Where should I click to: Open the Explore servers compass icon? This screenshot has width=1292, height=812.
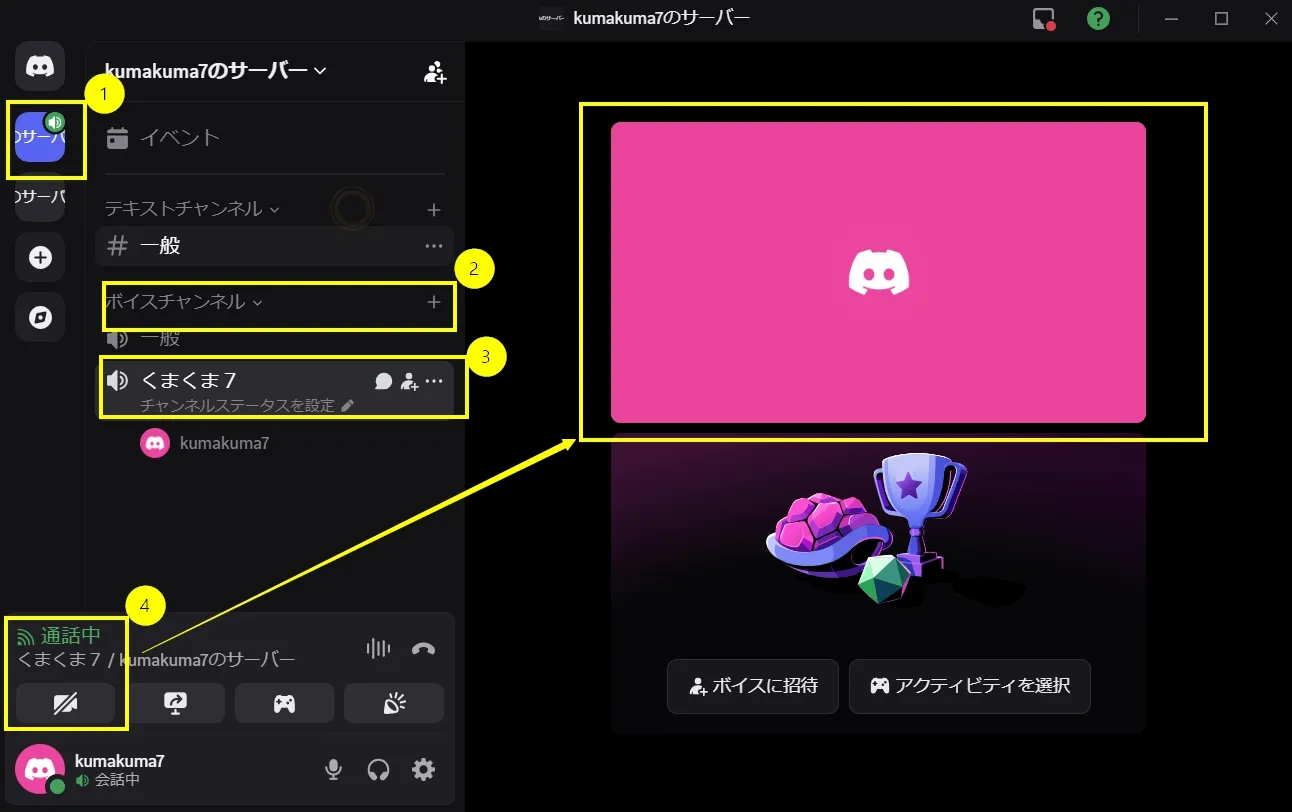point(39,317)
